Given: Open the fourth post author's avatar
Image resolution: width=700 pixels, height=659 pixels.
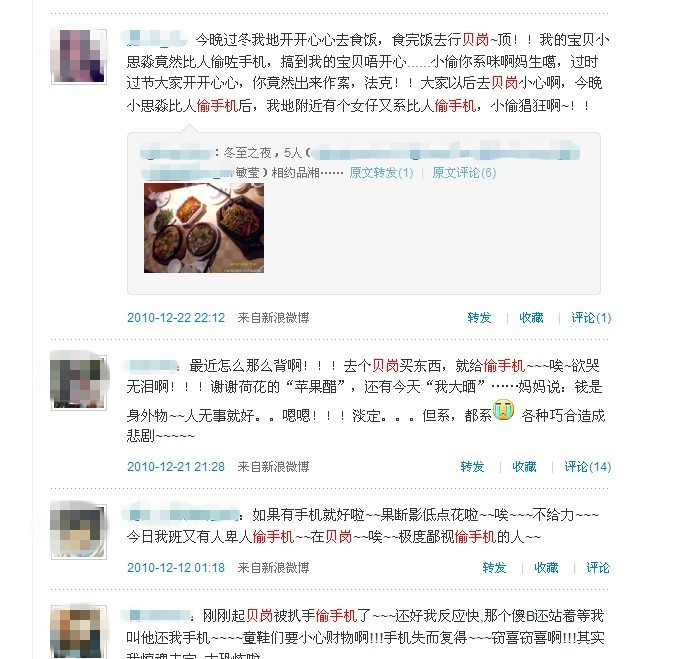Looking at the screenshot, I should coord(79,632).
